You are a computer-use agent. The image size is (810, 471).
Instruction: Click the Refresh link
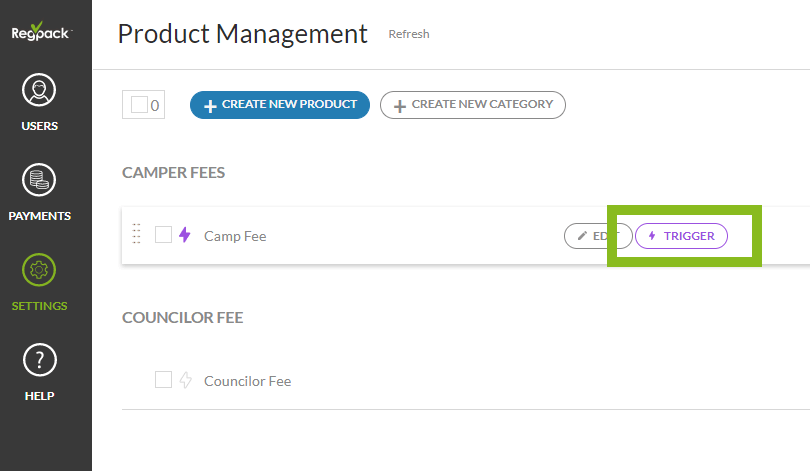point(409,34)
